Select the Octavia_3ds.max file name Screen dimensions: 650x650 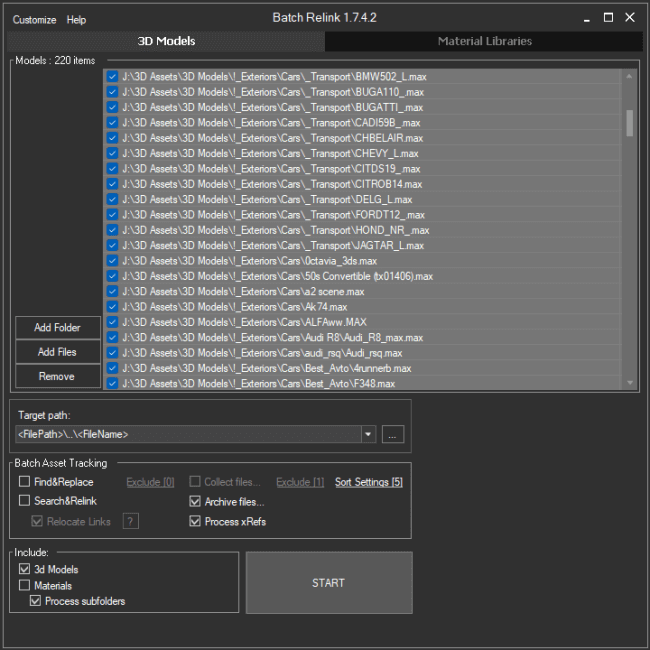341,261
